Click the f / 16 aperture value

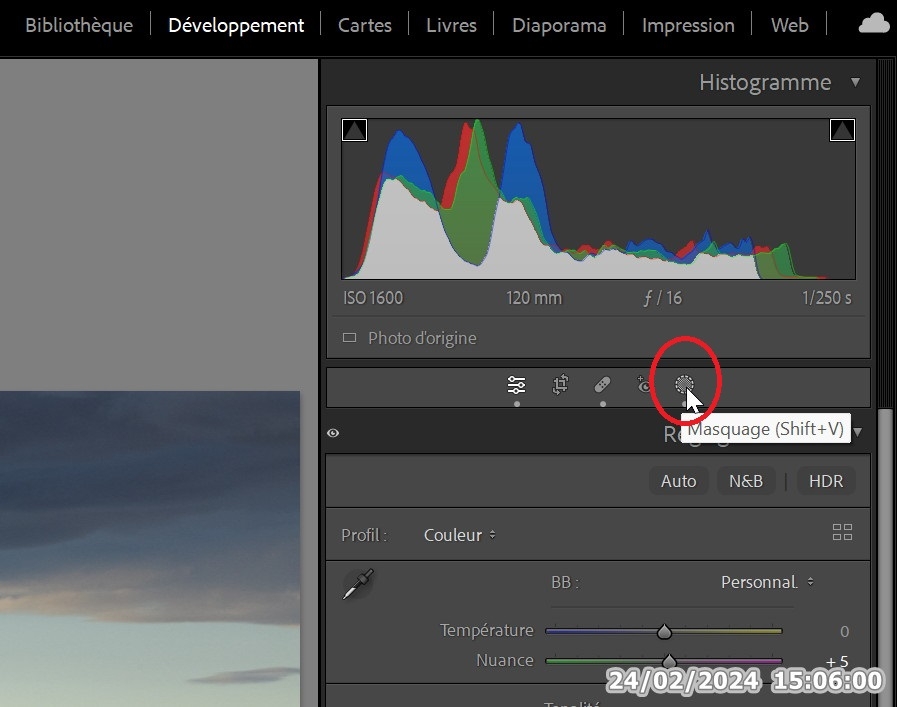662,298
